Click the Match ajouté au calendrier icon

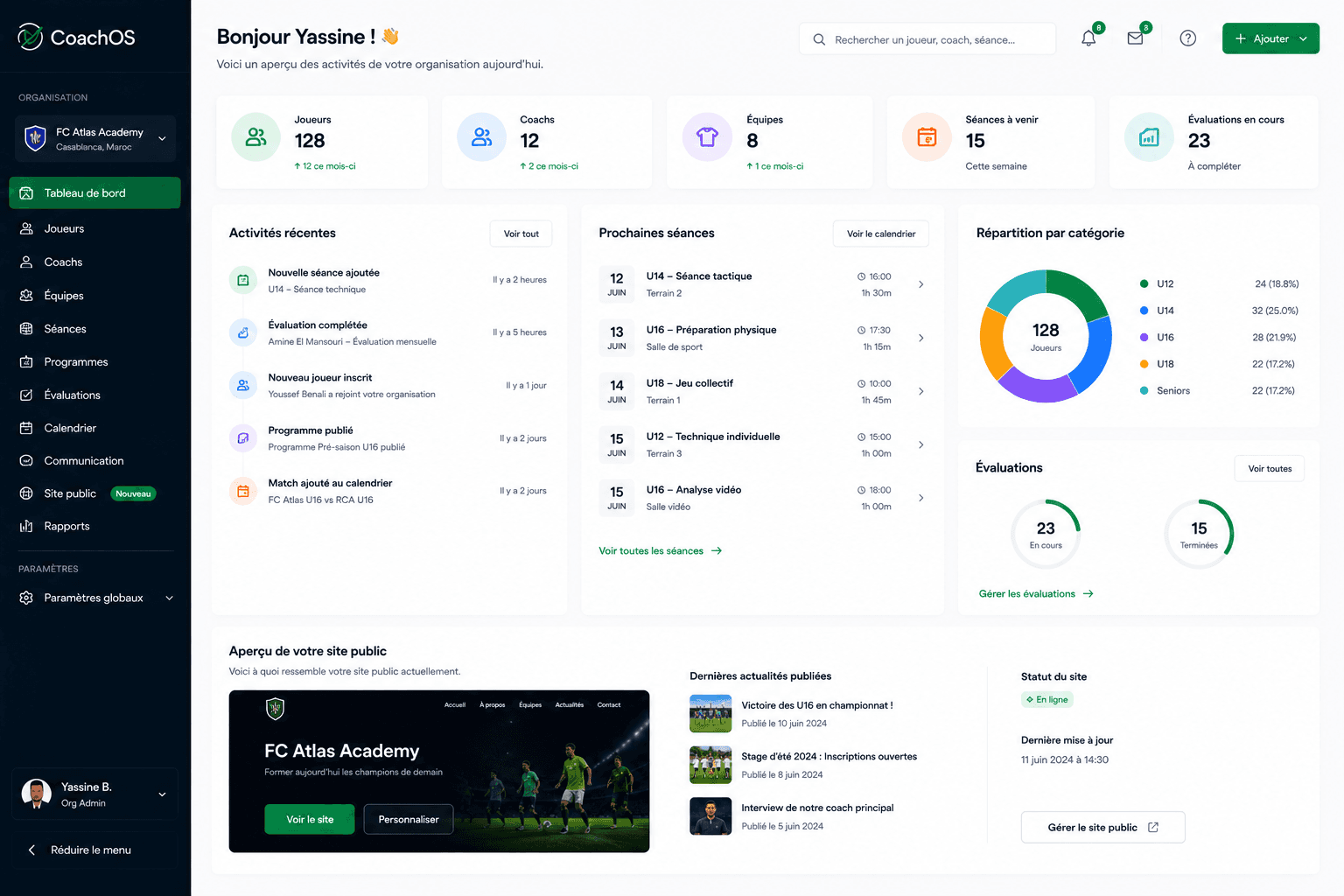[243, 491]
